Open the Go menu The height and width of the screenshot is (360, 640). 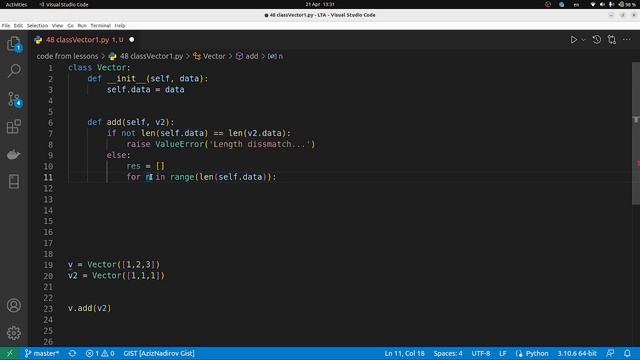coord(70,26)
